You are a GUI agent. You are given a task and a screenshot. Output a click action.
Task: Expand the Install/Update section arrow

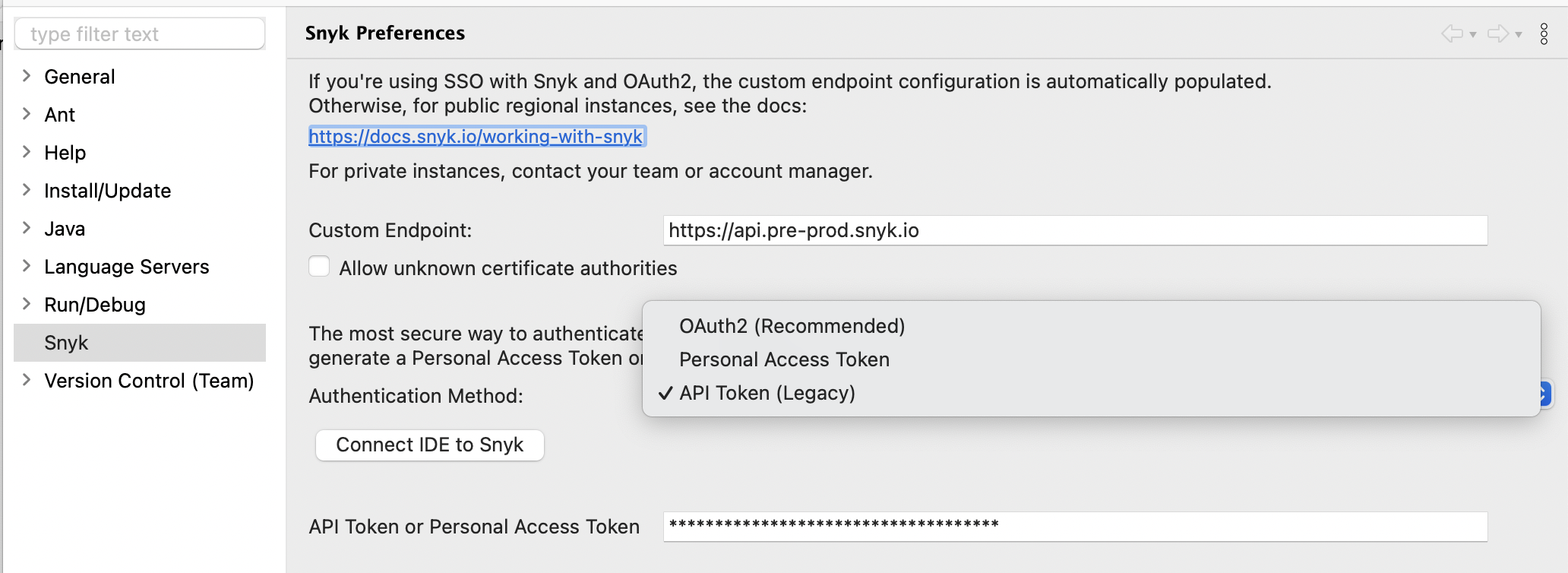point(27,190)
